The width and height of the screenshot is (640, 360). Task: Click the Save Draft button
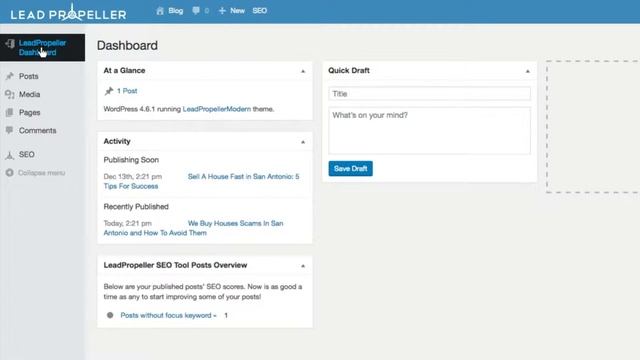coord(350,169)
